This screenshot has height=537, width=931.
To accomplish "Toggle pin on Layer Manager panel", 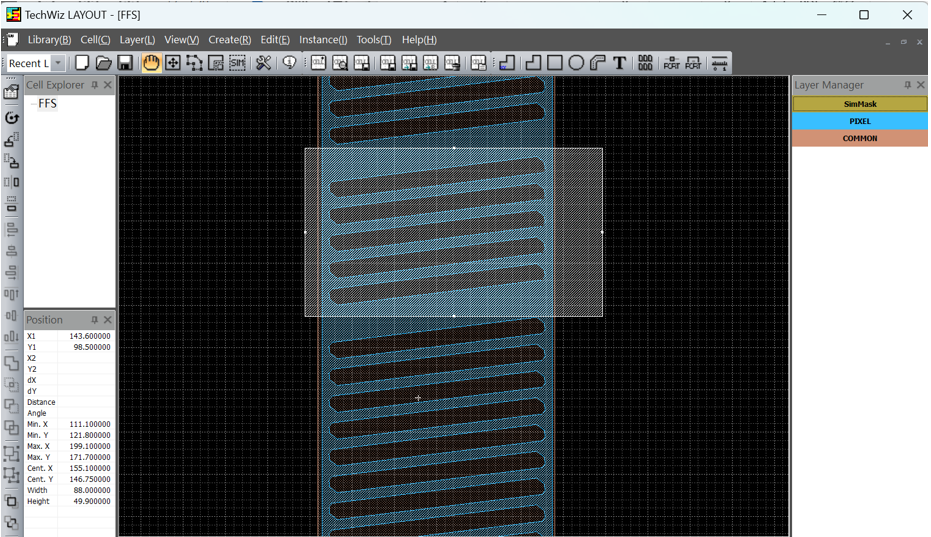I will click(907, 86).
